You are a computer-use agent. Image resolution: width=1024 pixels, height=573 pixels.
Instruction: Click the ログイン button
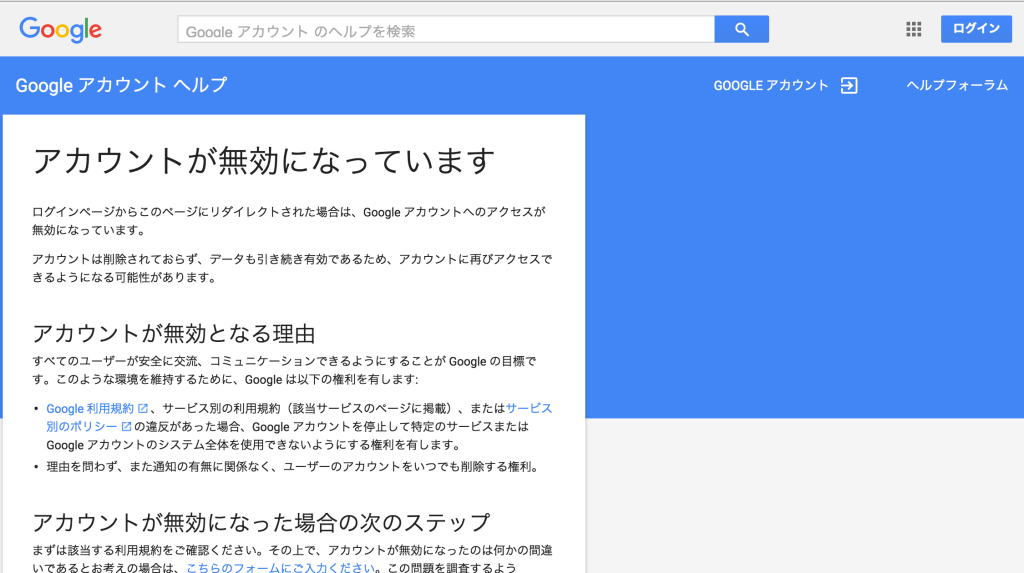[x=976, y=29]
